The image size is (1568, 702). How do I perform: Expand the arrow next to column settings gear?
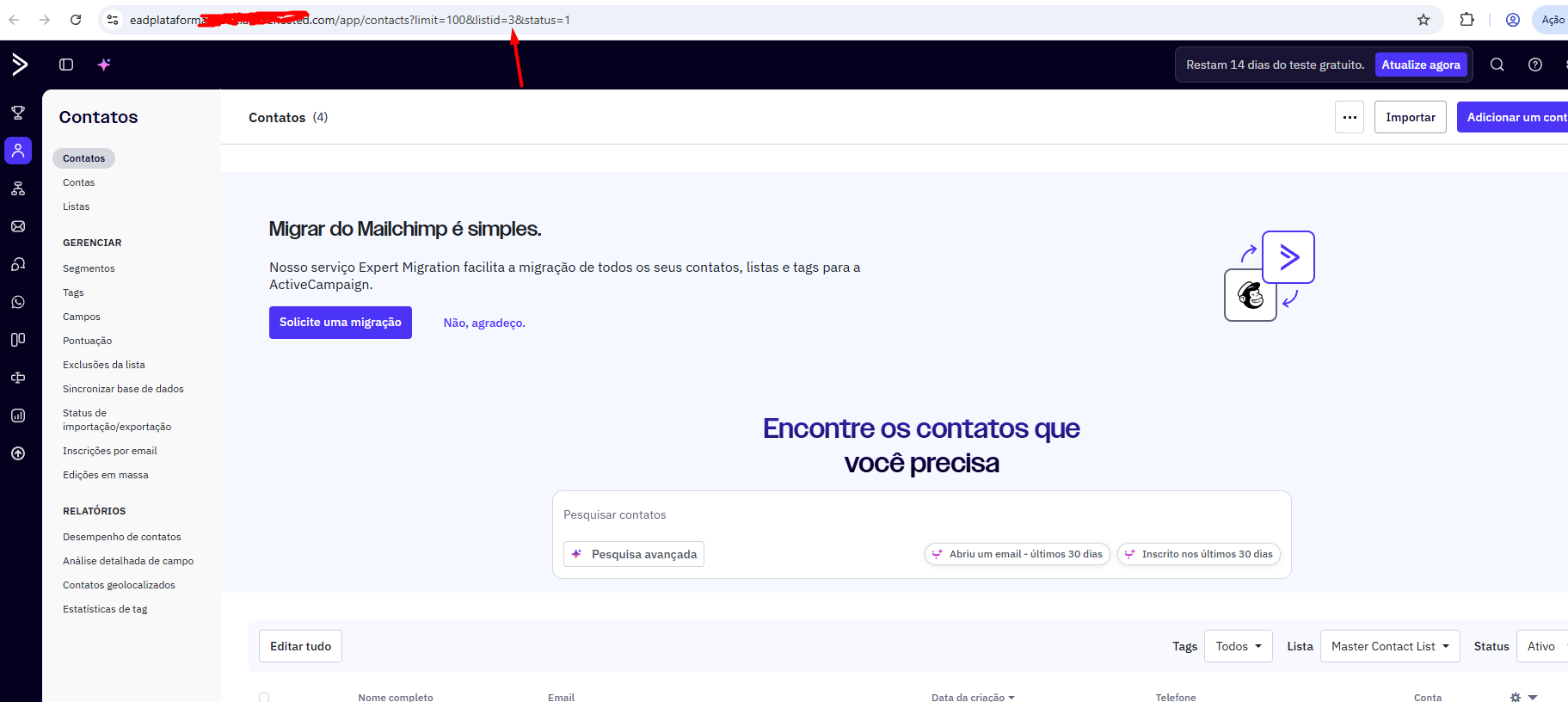pyautogui.click(x=1533, y=698)
